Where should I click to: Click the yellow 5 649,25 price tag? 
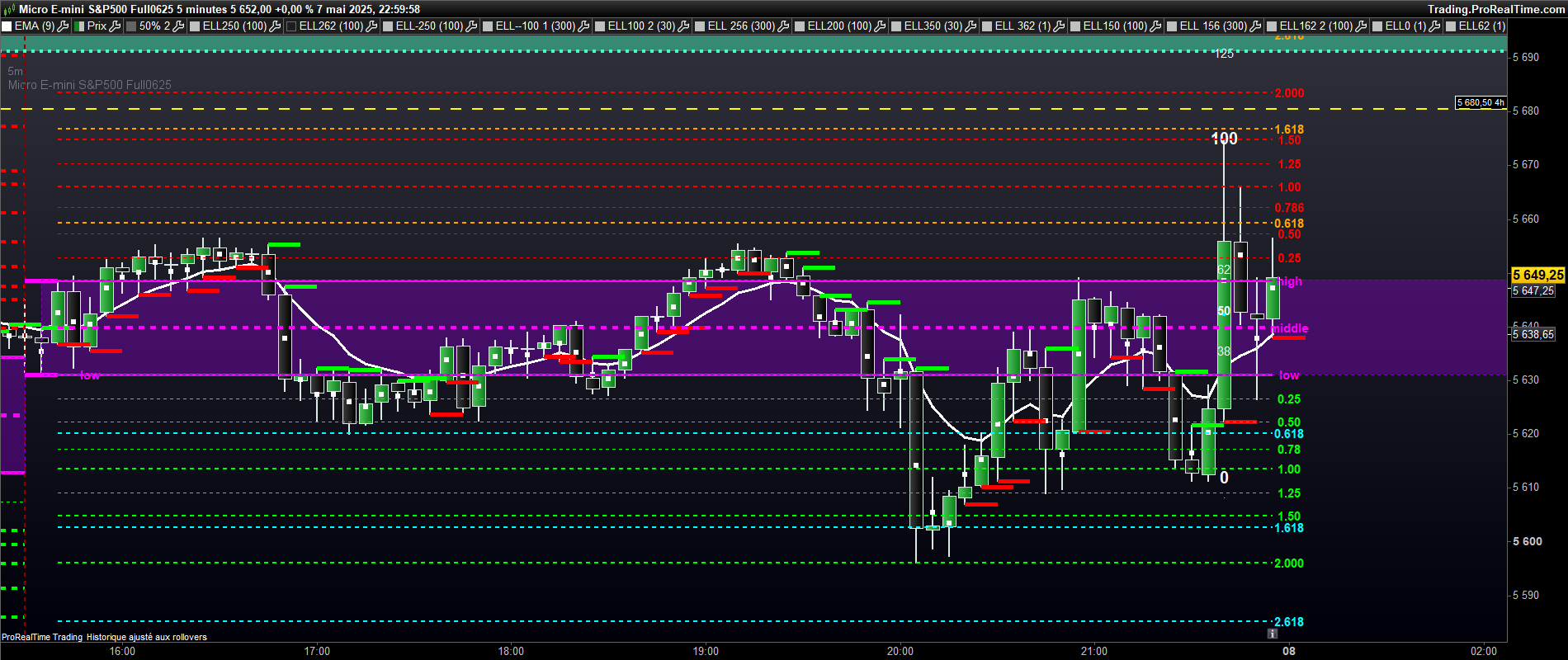[1537, 275]
